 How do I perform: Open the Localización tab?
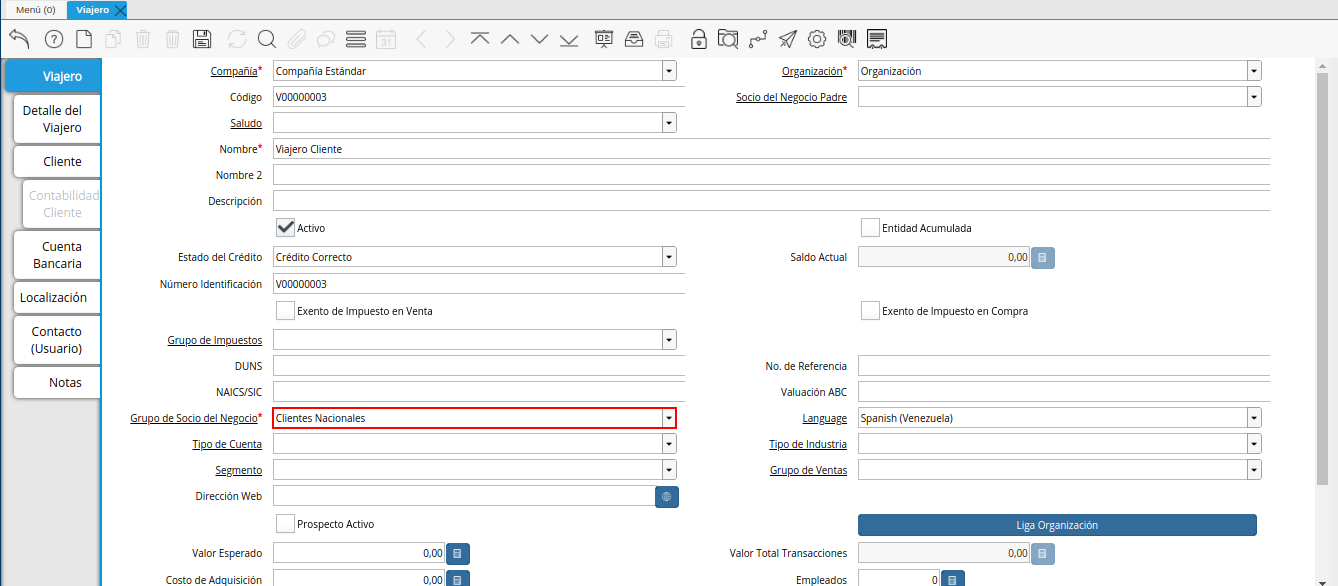(54, 298)
